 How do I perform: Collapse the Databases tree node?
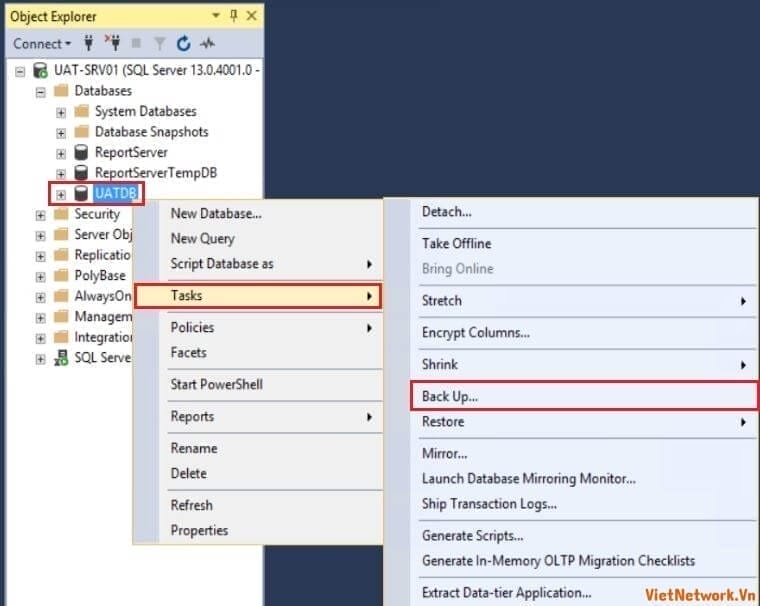[41, 91]
